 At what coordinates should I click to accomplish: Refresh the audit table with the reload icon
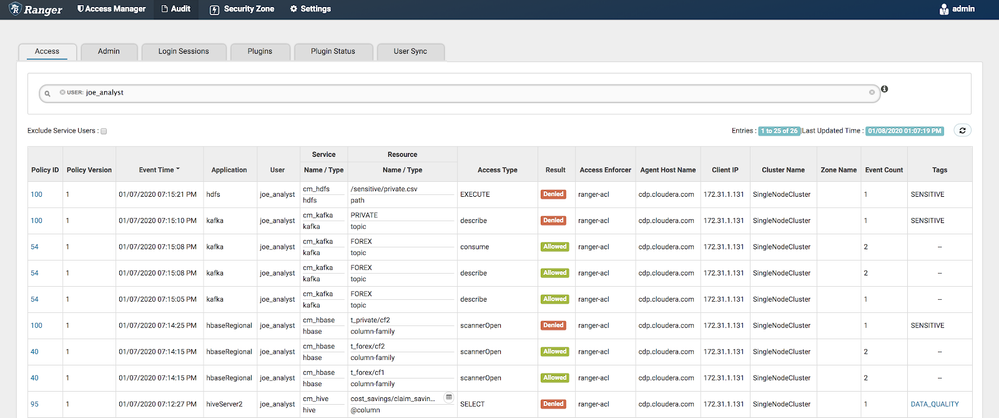tap(962, 130)
